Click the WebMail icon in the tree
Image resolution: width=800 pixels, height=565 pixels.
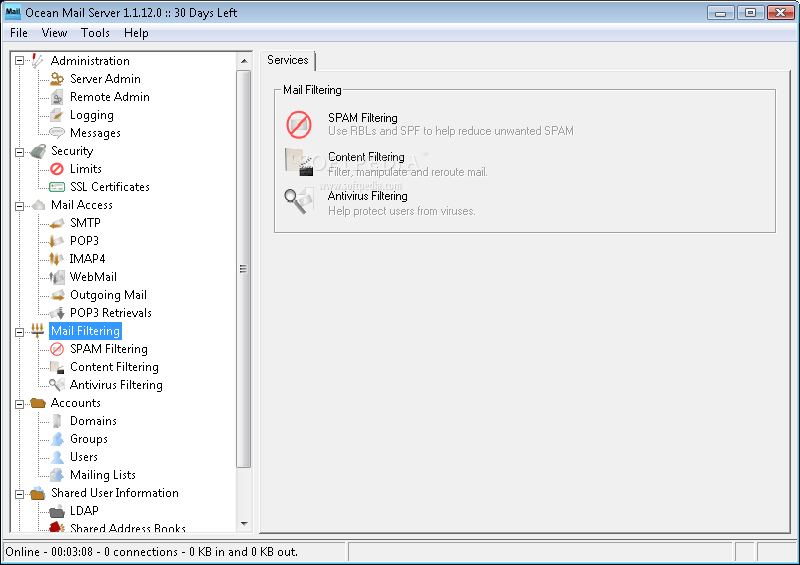tap(57, 277)
